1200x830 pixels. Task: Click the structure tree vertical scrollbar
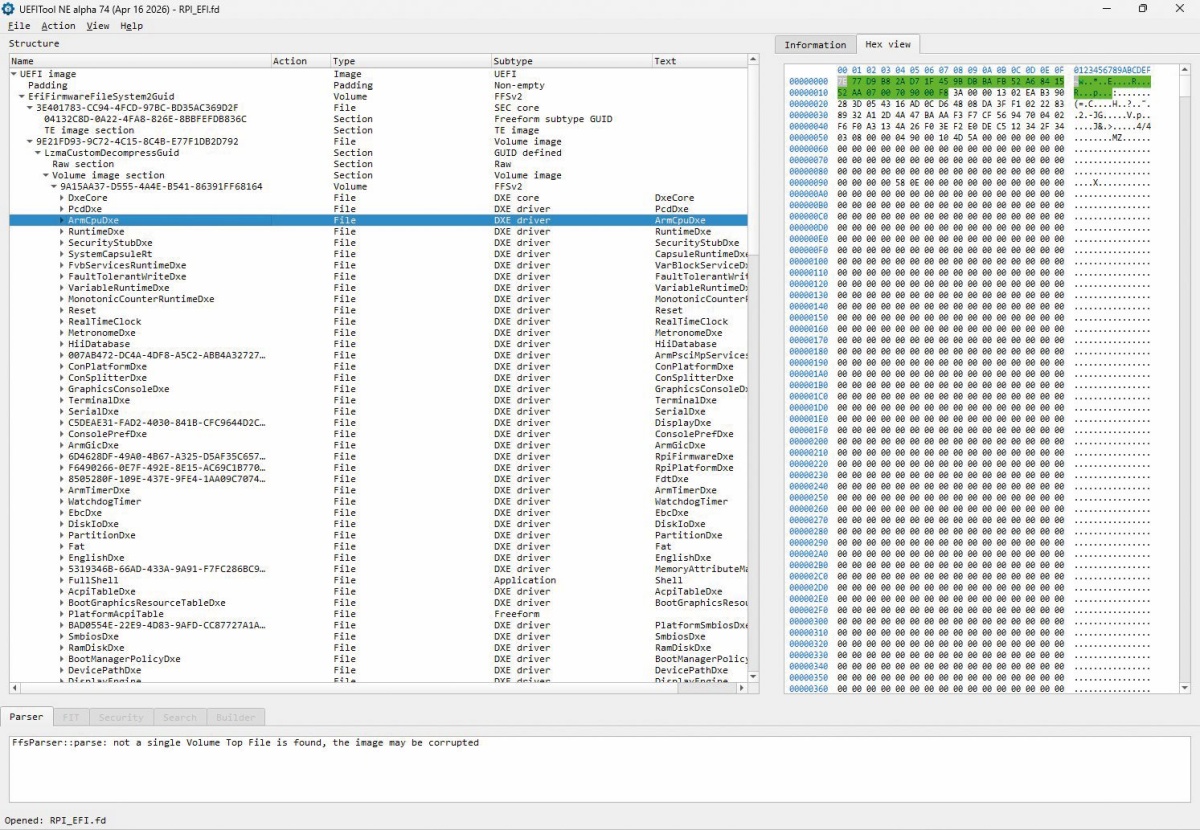[x=754, y=370]
